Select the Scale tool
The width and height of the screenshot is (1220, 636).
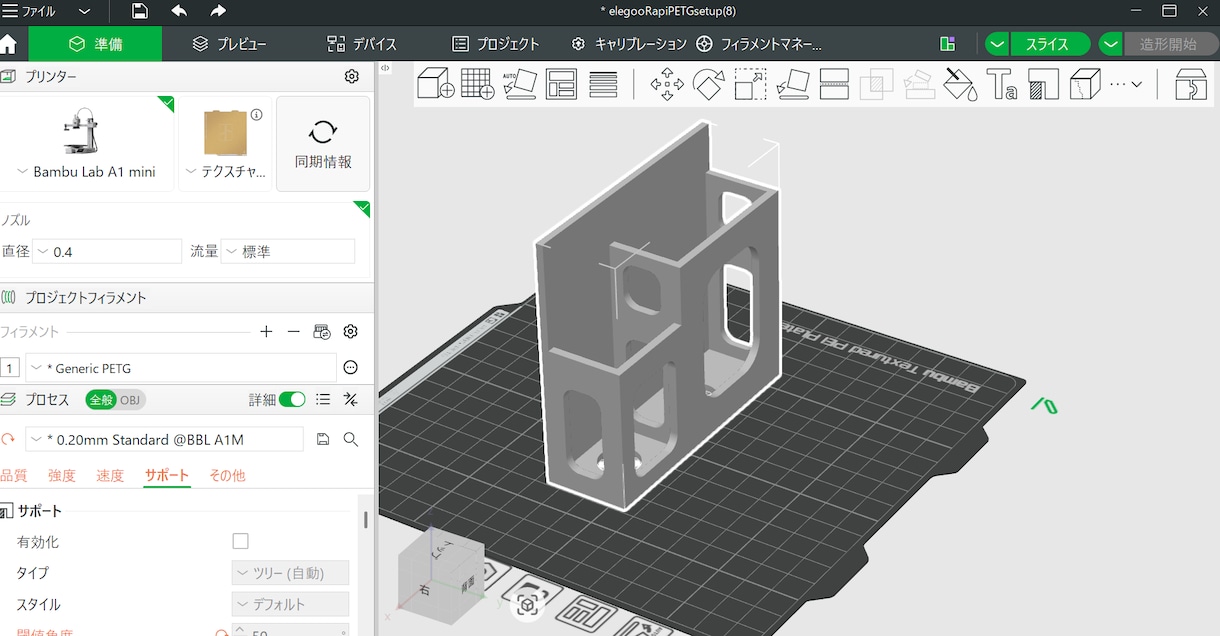750,84
